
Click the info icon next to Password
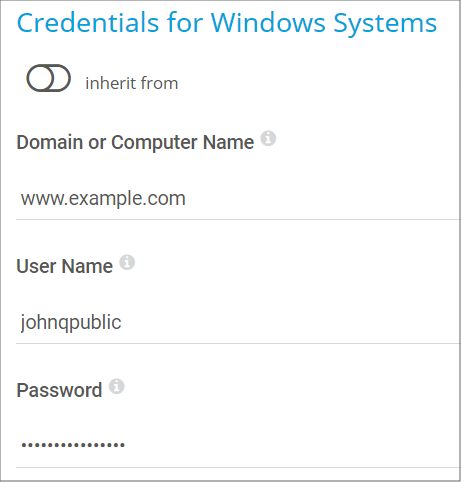click(117, 386)
